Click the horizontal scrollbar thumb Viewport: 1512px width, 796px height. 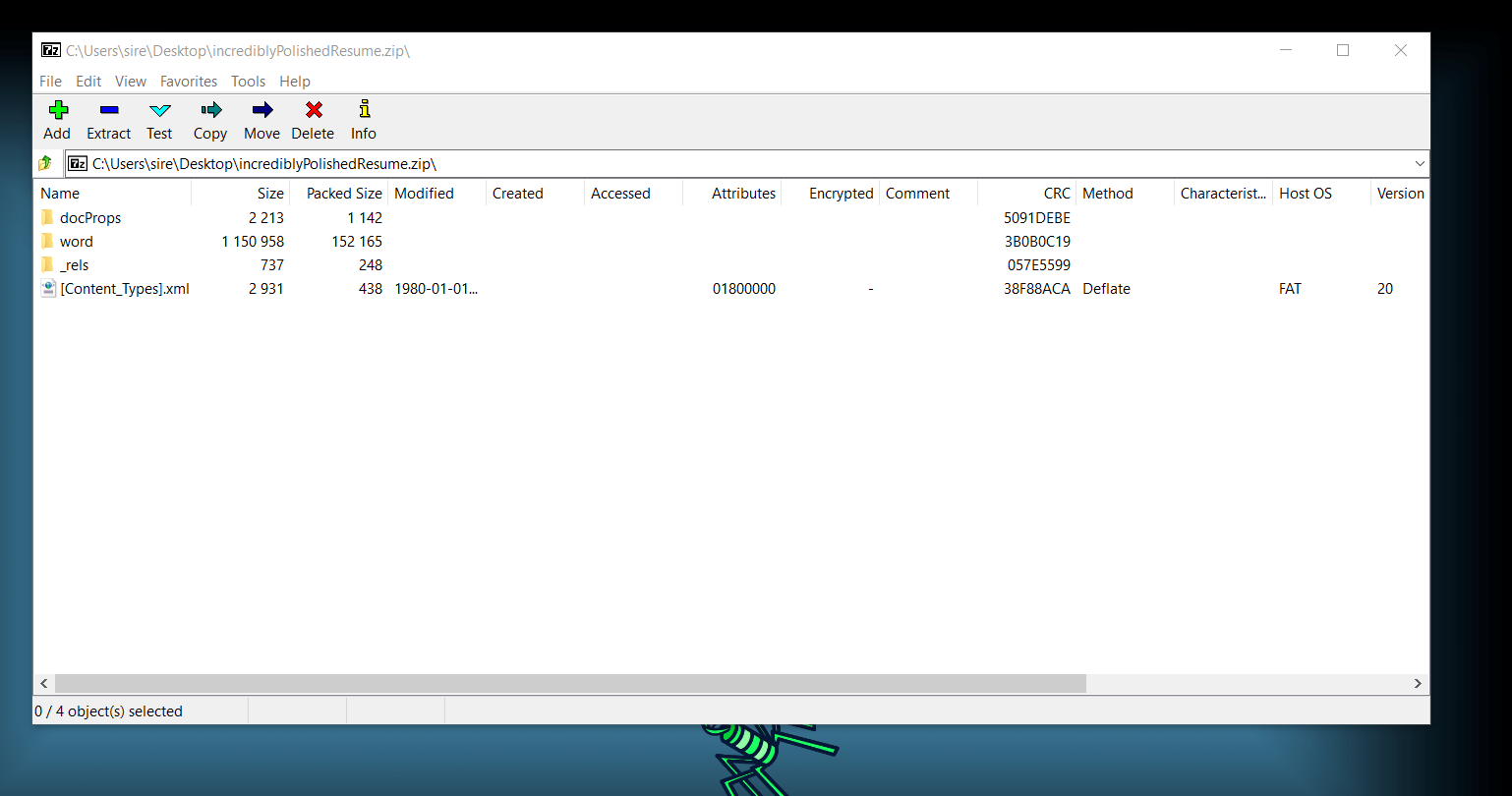click(570, 683)
